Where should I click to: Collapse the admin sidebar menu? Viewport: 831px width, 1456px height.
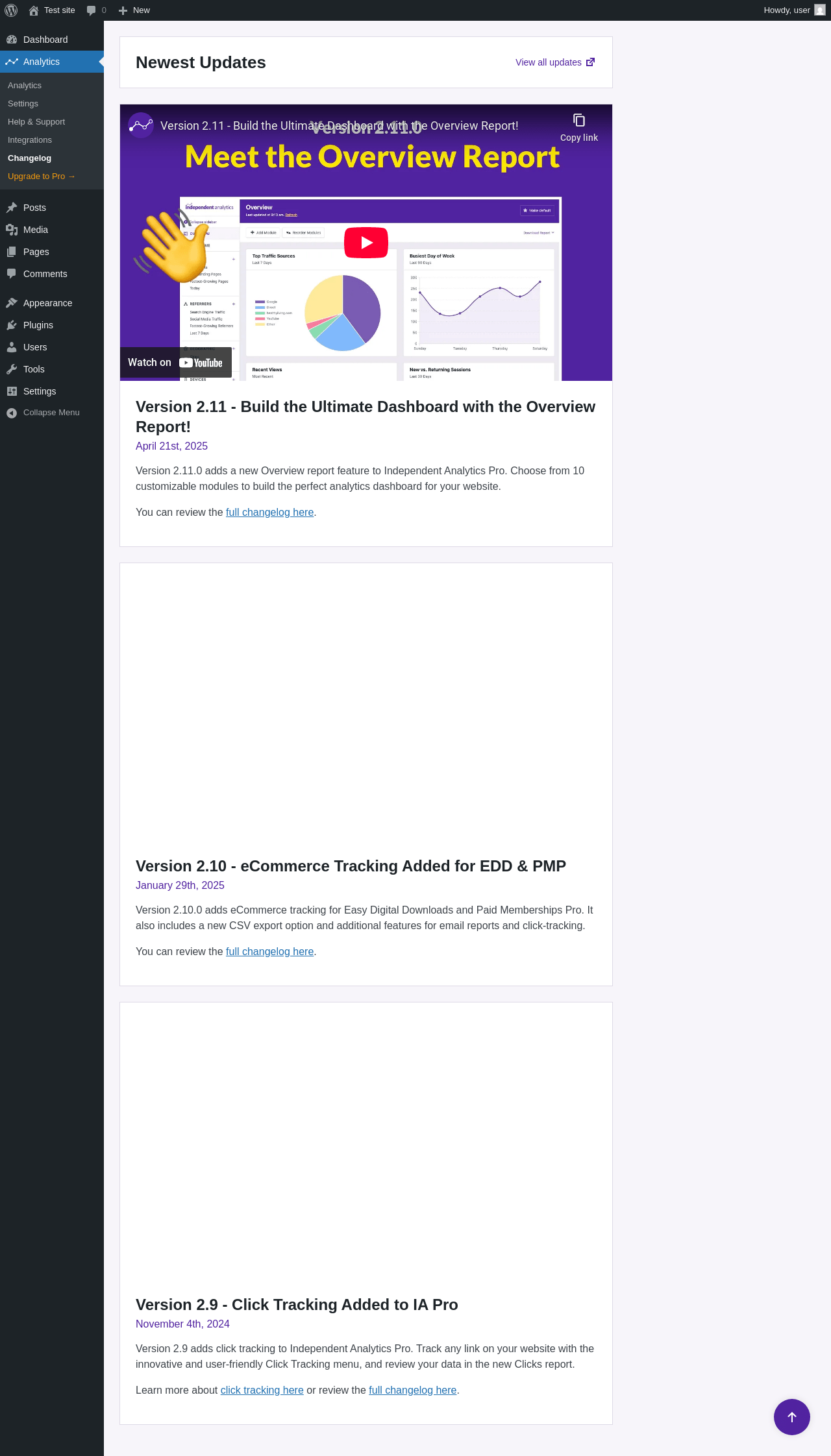(x=52, y=413)
